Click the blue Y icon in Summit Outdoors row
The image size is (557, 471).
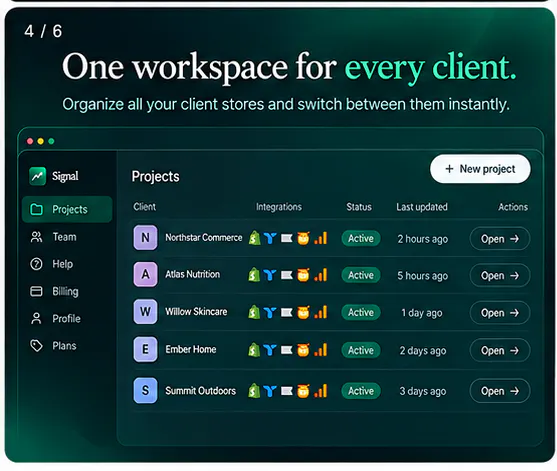pos(270,391)
